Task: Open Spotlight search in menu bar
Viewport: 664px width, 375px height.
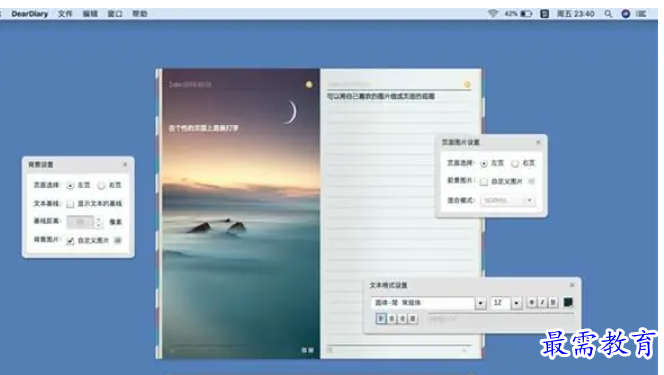Action: [x=608, y=14]
